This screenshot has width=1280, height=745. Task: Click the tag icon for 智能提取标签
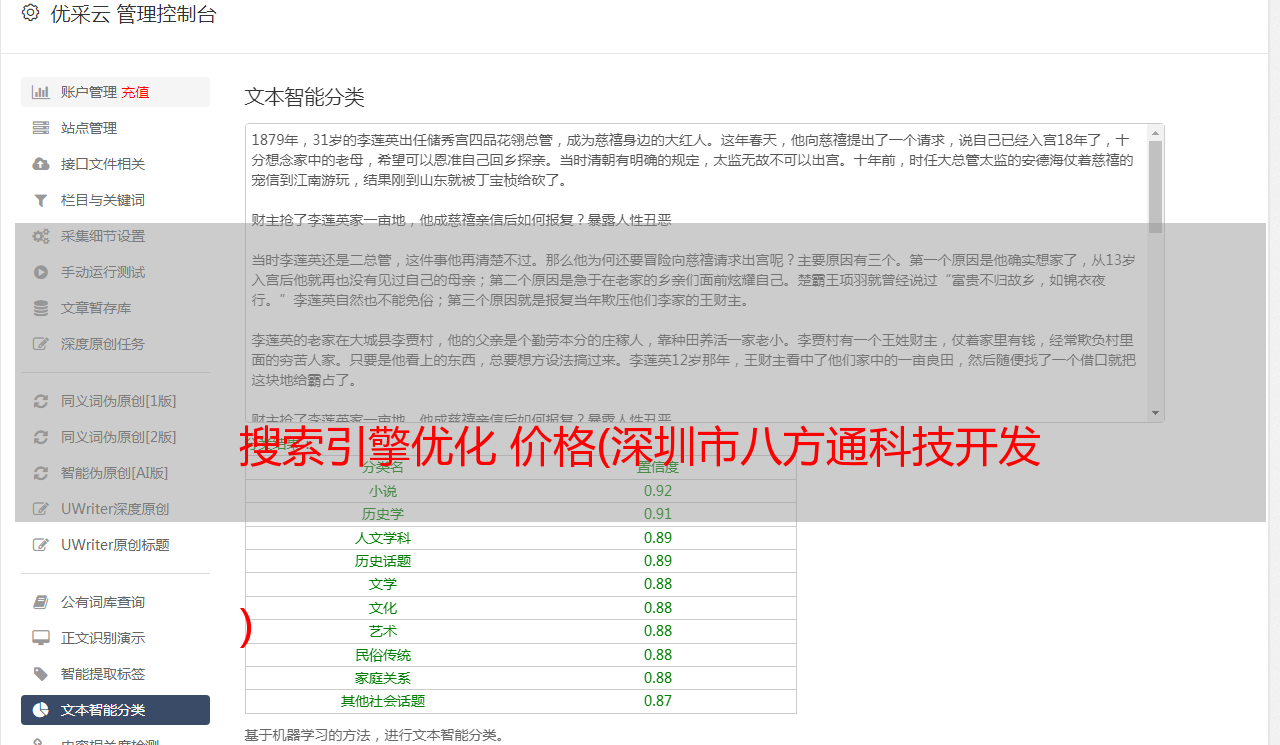[x=41, y=674]
